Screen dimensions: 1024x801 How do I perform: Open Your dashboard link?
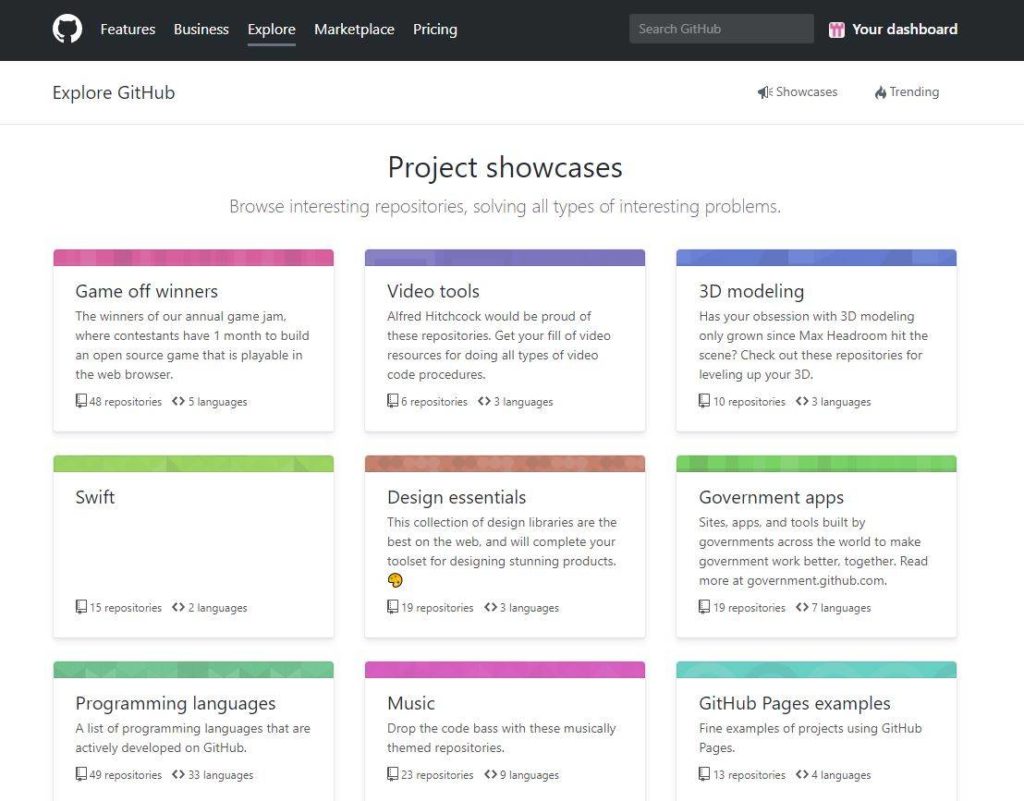pyautogui.click(x=904, y=29)
